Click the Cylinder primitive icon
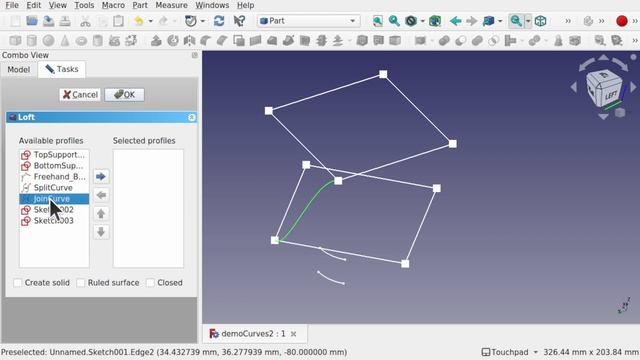 point(31,40)
